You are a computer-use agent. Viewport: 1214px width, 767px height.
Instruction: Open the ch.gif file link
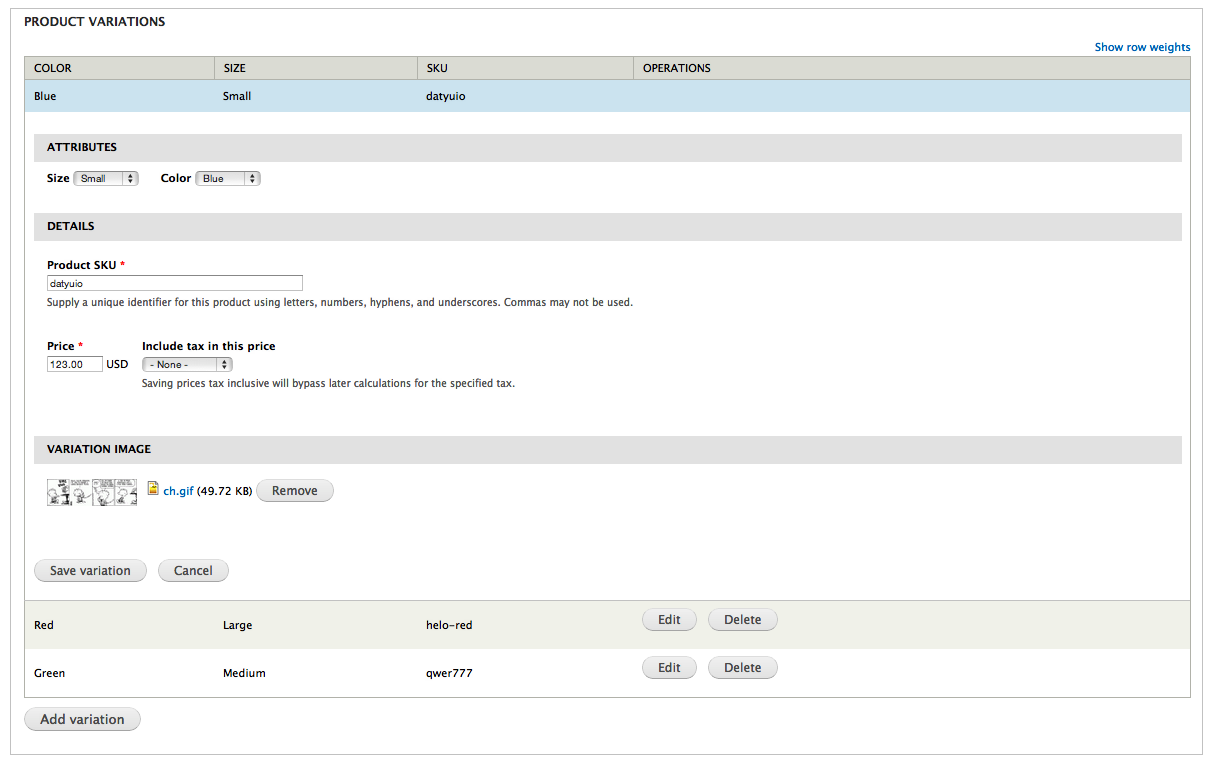pyautogui.click(x=178, y=491)
